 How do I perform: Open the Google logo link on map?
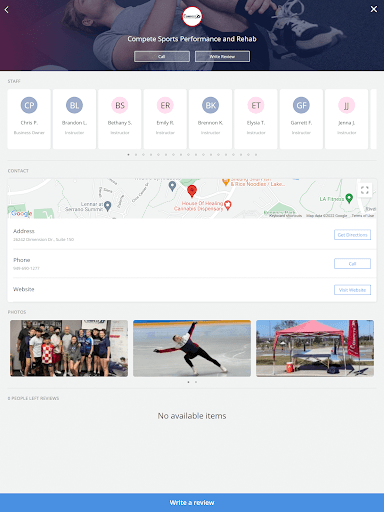point(22,213)
